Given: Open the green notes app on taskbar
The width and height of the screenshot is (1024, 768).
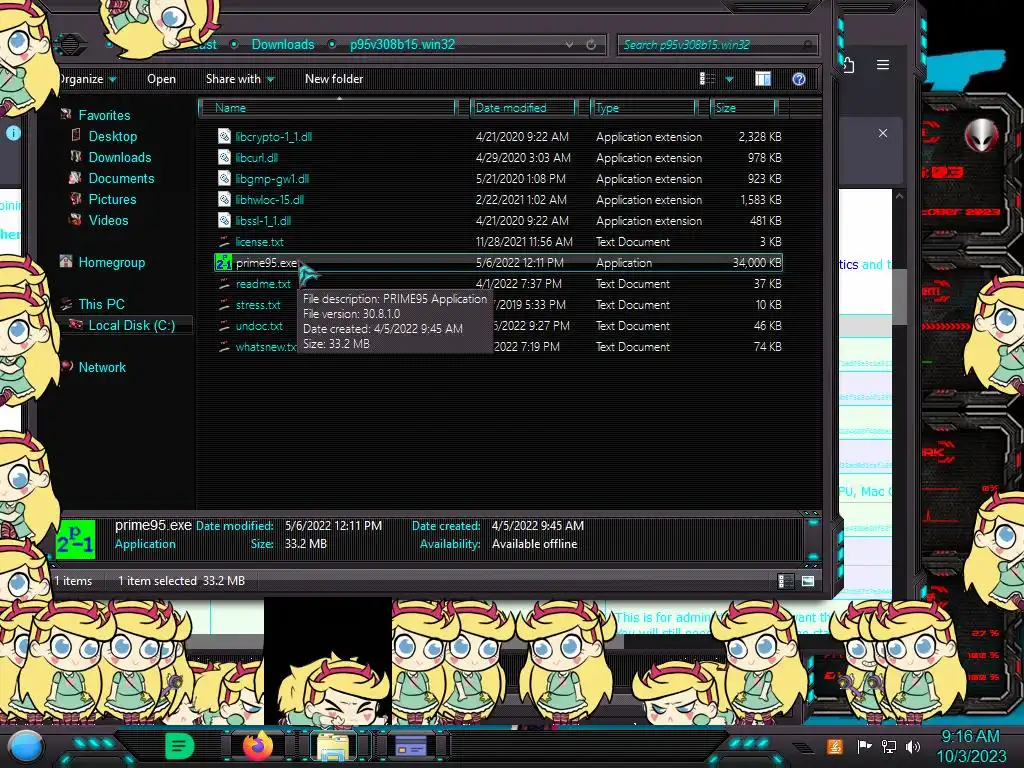Looking at the screenshot, I should 179,746.
